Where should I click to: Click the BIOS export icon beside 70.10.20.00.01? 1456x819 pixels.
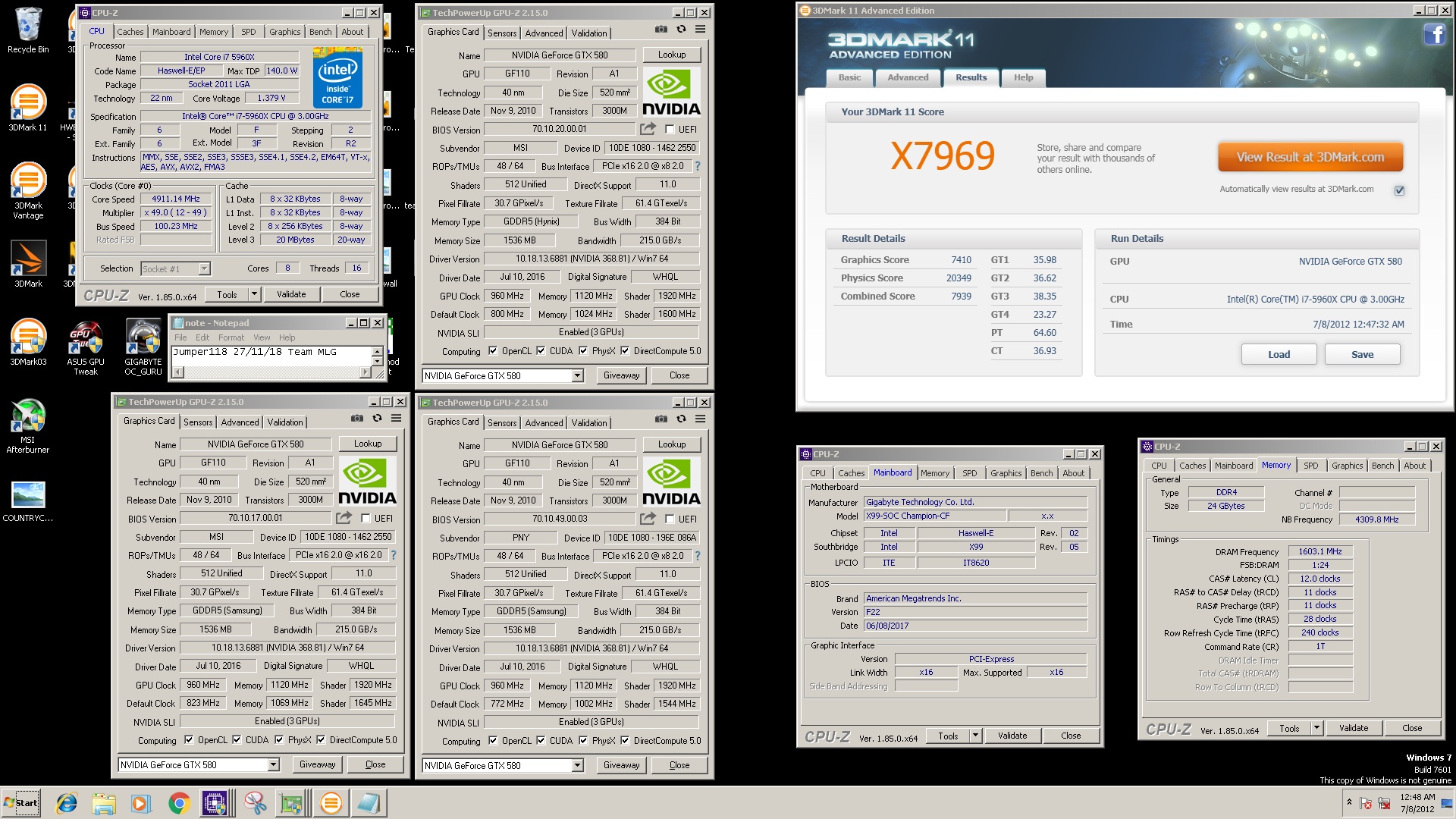(648, 129)
